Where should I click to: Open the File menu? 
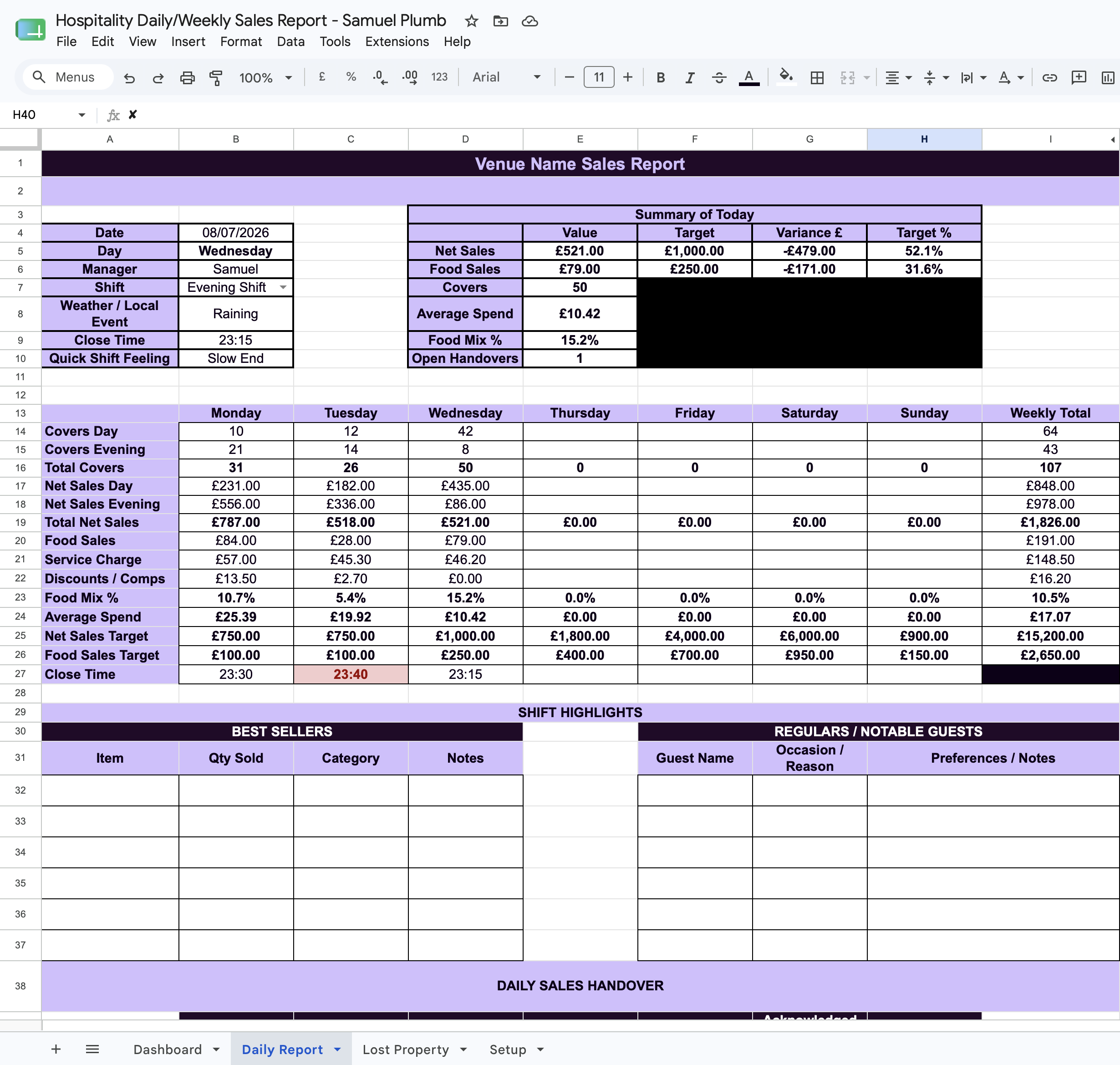[66, 41]
